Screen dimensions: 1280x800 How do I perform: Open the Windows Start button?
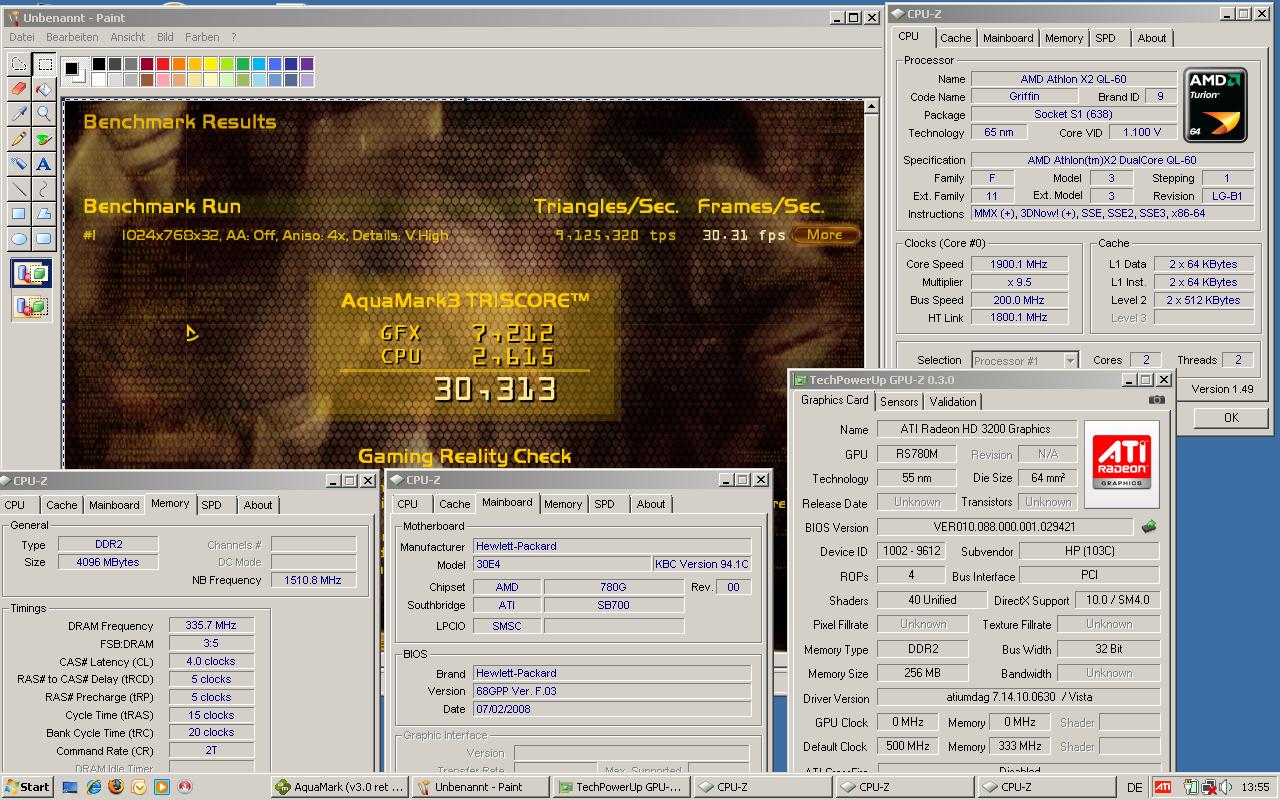point(28,787)
